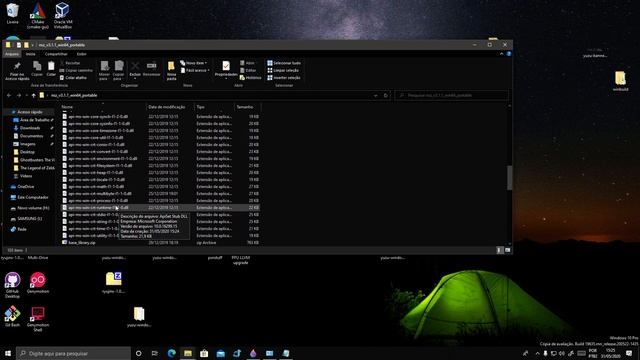Click Pin to Quick Access ribbon icon
640x360 pixels.
(x=17, y=70)
